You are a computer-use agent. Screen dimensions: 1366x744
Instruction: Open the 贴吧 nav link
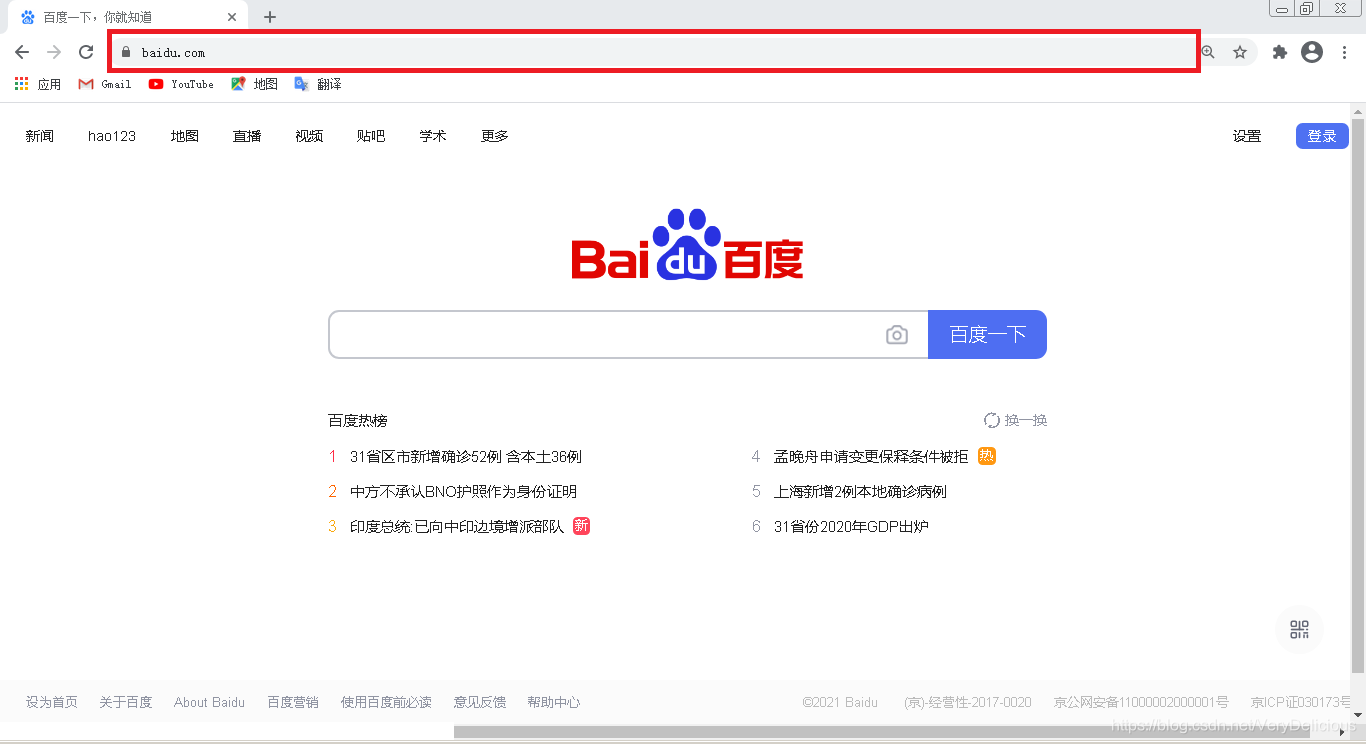point(371,136)
